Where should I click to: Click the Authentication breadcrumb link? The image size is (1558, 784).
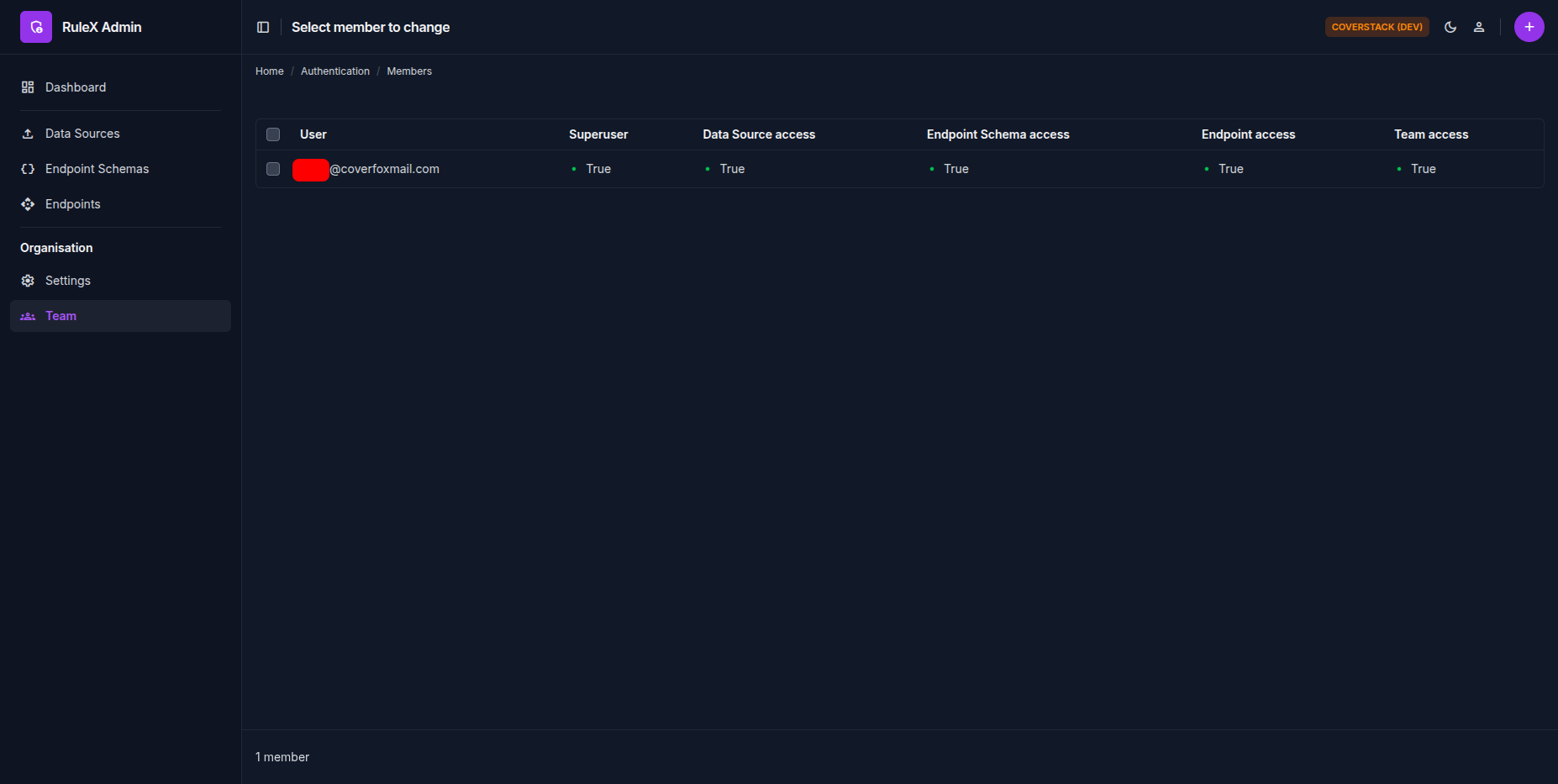point(335,71)
